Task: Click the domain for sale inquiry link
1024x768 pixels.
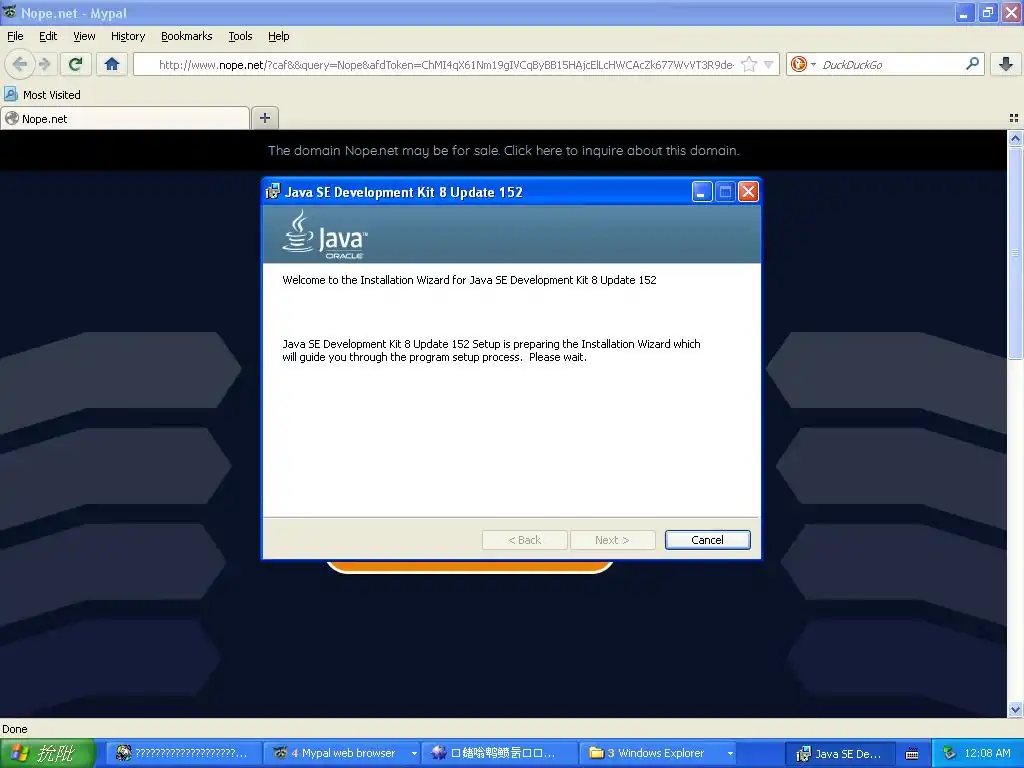Action: (x=504, y=150)
